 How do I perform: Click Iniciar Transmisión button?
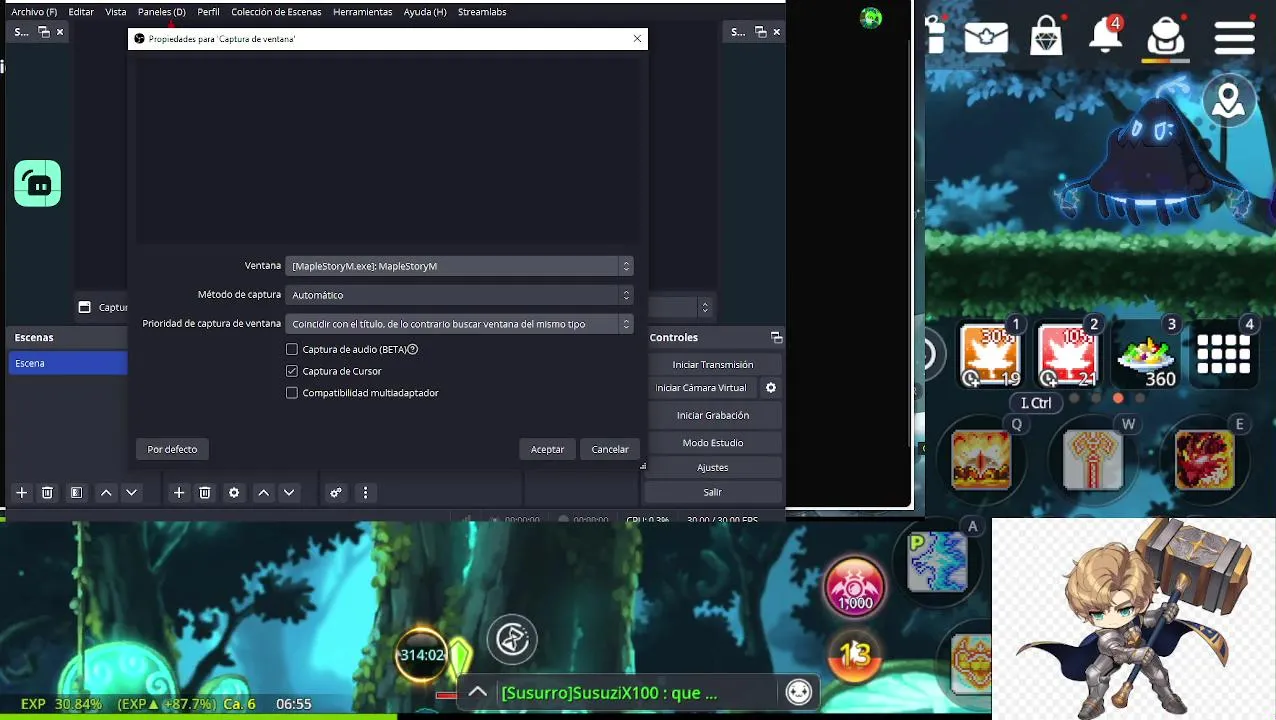[x=713, y=365]
